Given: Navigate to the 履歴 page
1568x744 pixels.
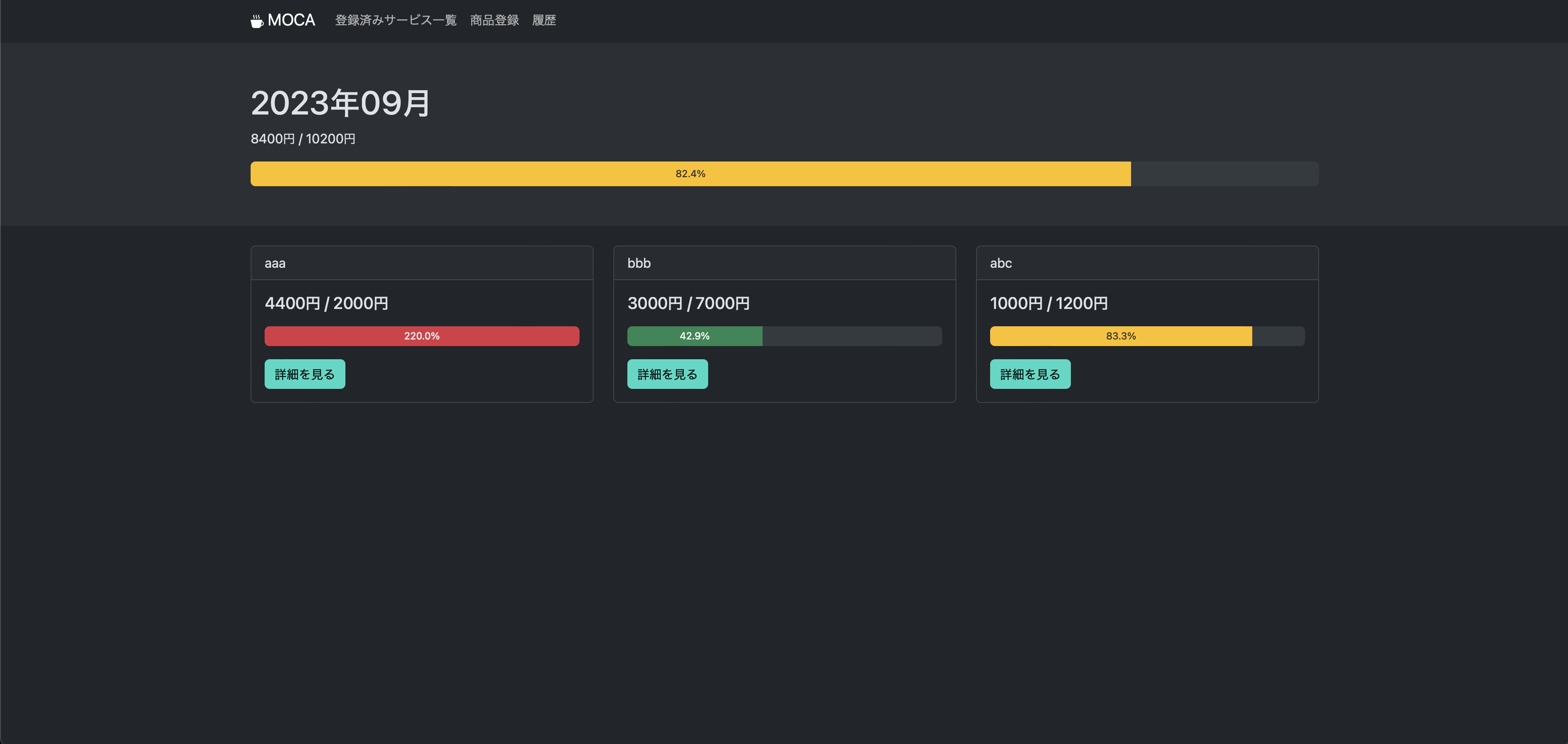Looking at the screenshot, I should coord(544,20).
